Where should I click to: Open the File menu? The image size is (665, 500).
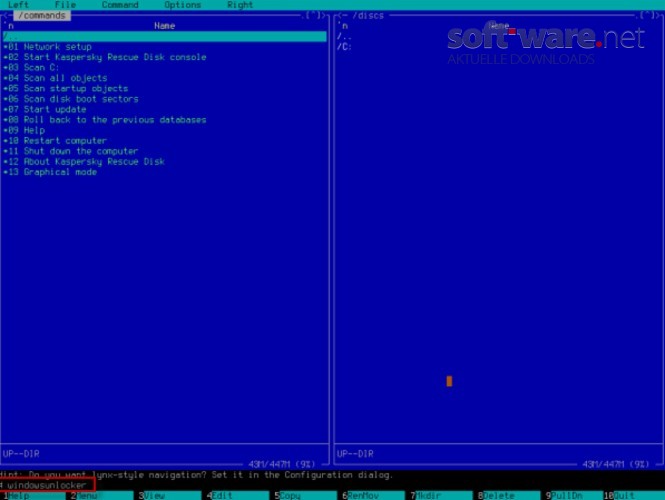point(65,5)
